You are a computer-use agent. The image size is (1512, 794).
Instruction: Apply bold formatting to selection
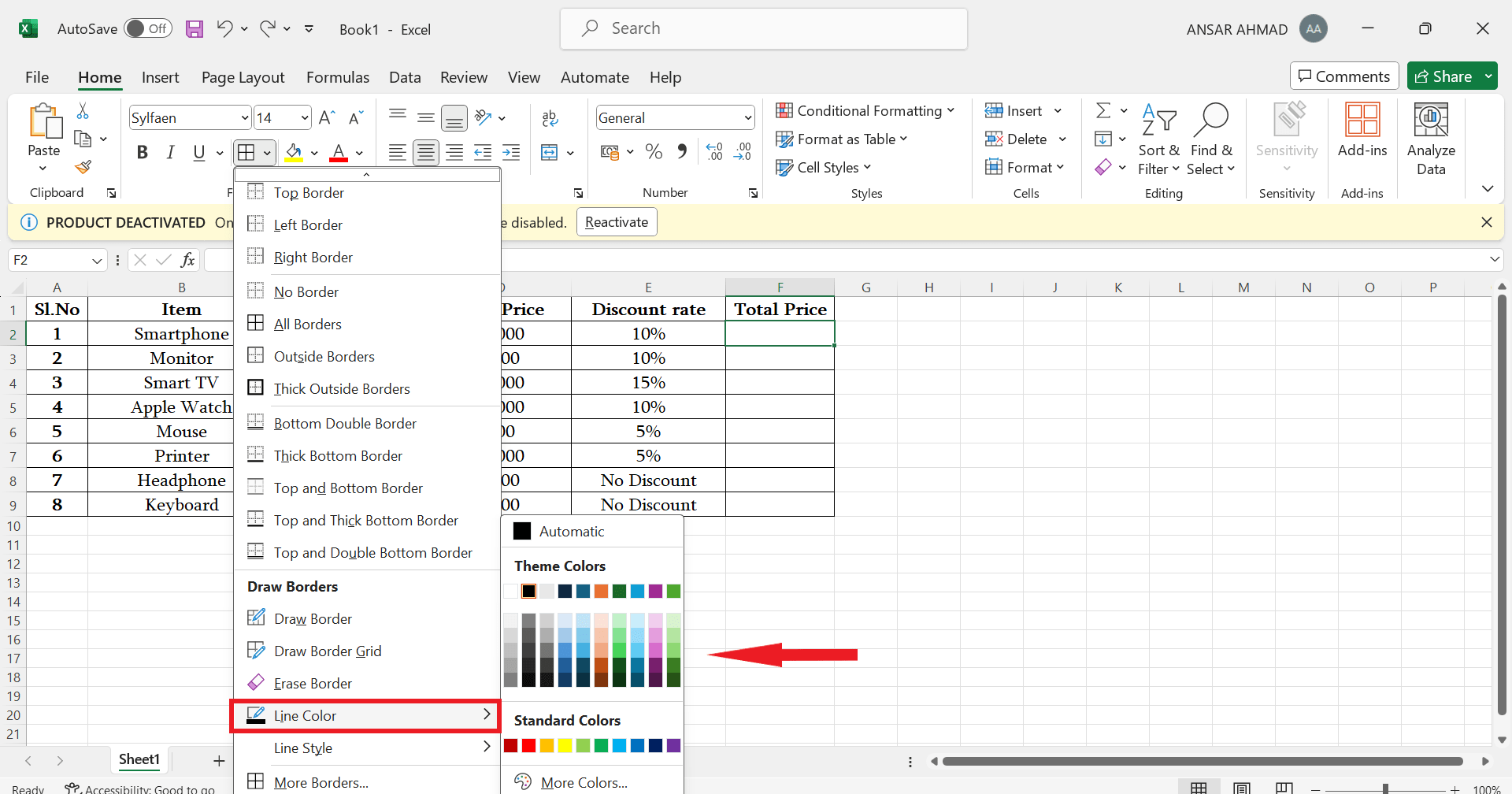pos(143,153)
